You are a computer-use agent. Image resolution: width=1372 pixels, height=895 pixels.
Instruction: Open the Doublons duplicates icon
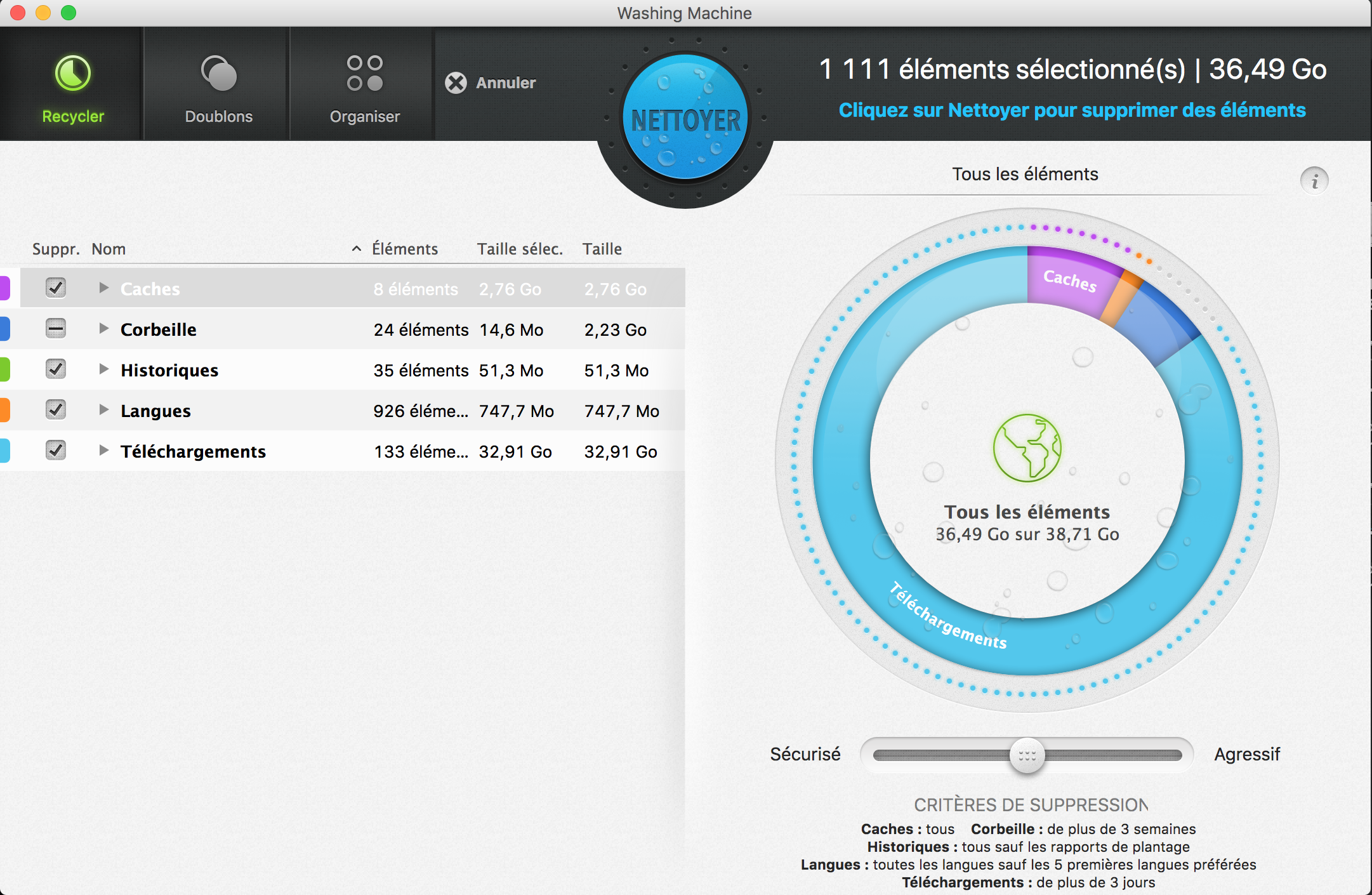tap(218, 73)
